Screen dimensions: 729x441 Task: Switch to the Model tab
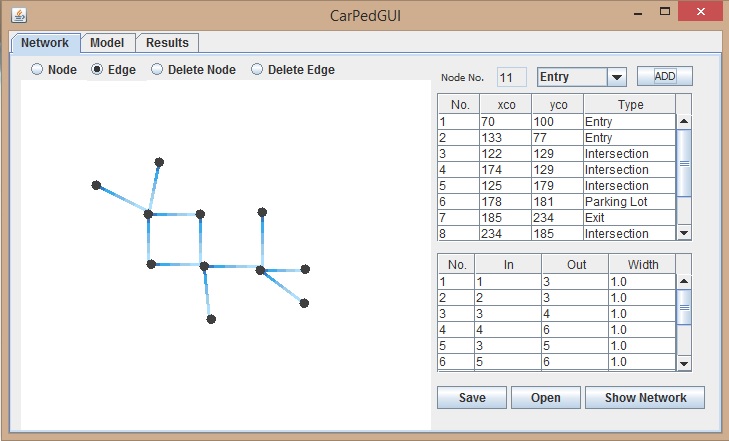(107, 43)
